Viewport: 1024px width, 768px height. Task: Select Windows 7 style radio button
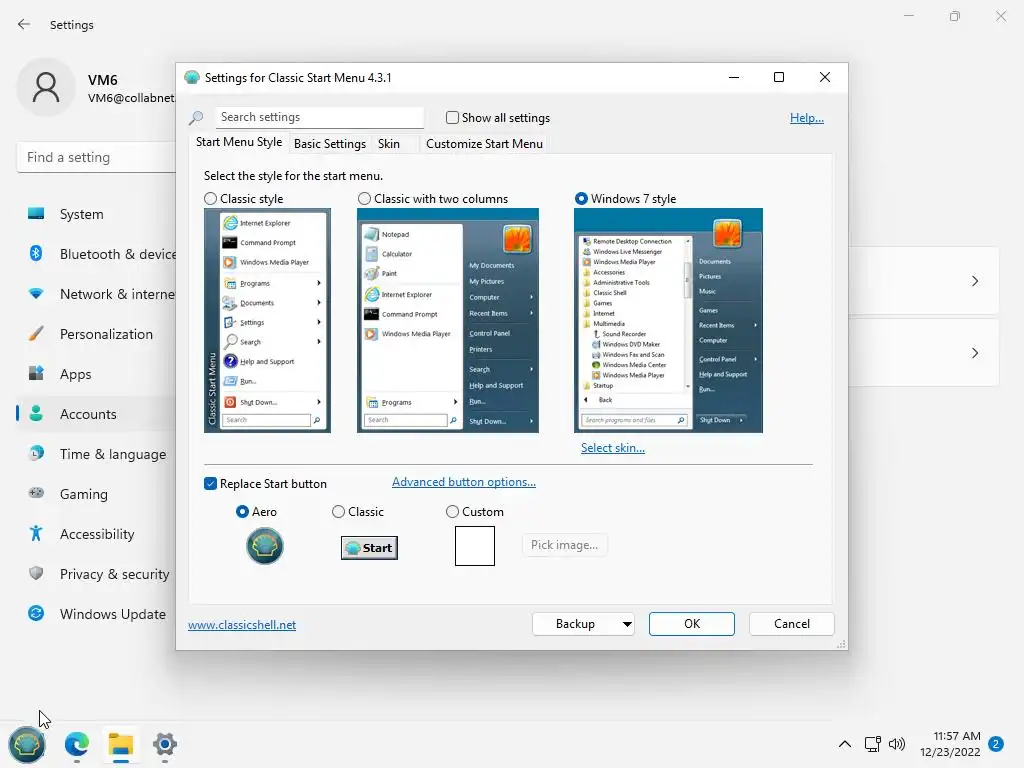581,199
